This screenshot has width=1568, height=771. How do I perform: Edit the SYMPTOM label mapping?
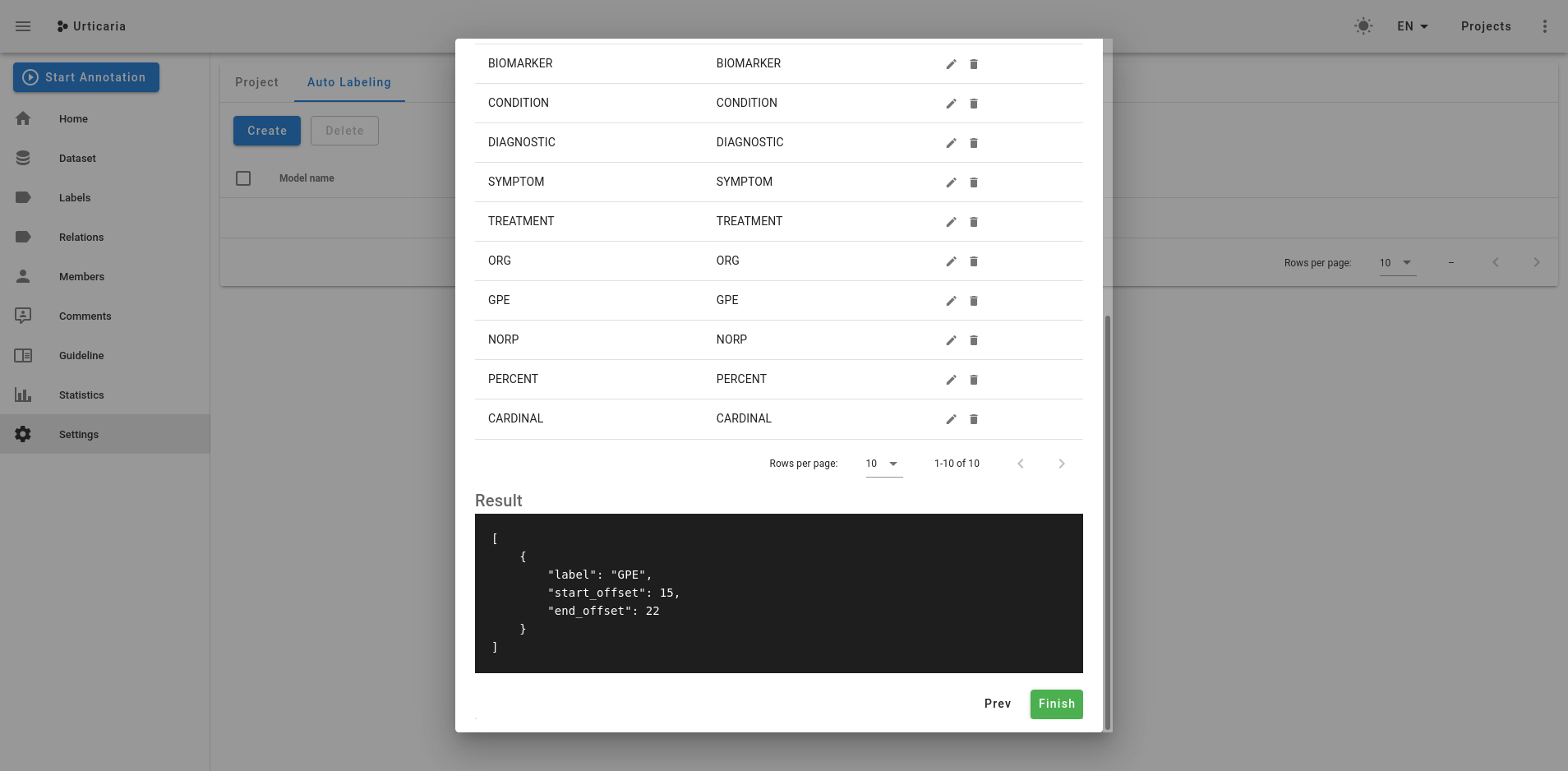[951, 182]
